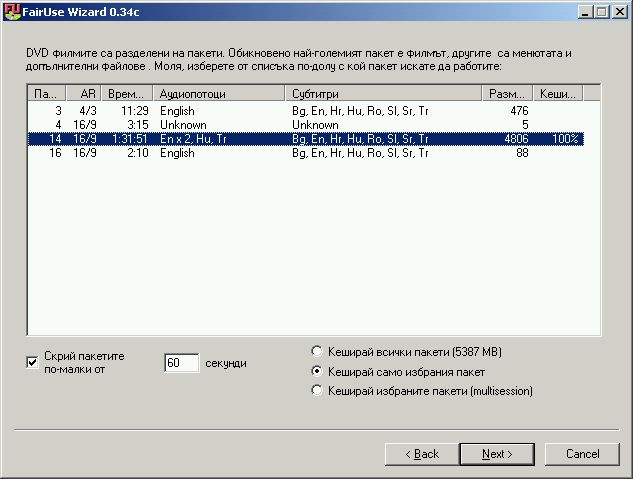Sort by the 'Кеши...' column header
The width and height of the screenshot is (633, 479).
[558, 94]
